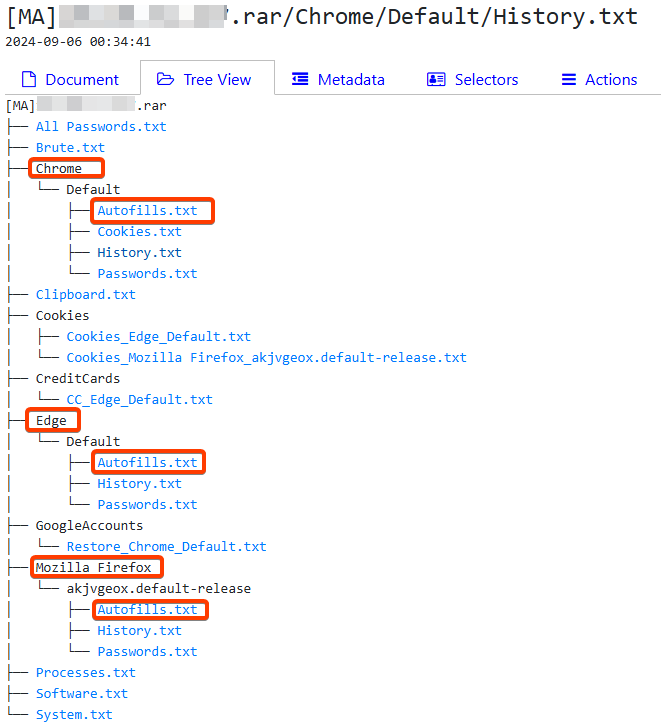Screen dimensions: 661x727
Task: Select the Chrome folder node
Action: pos(59,169)
